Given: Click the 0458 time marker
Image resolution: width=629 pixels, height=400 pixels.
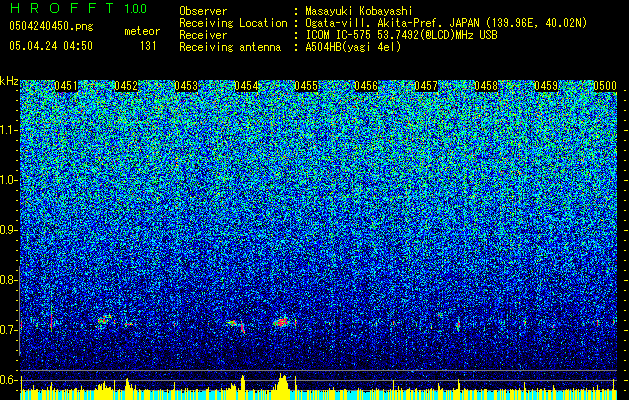Looking at the screenshot, I should coord(486,86).
